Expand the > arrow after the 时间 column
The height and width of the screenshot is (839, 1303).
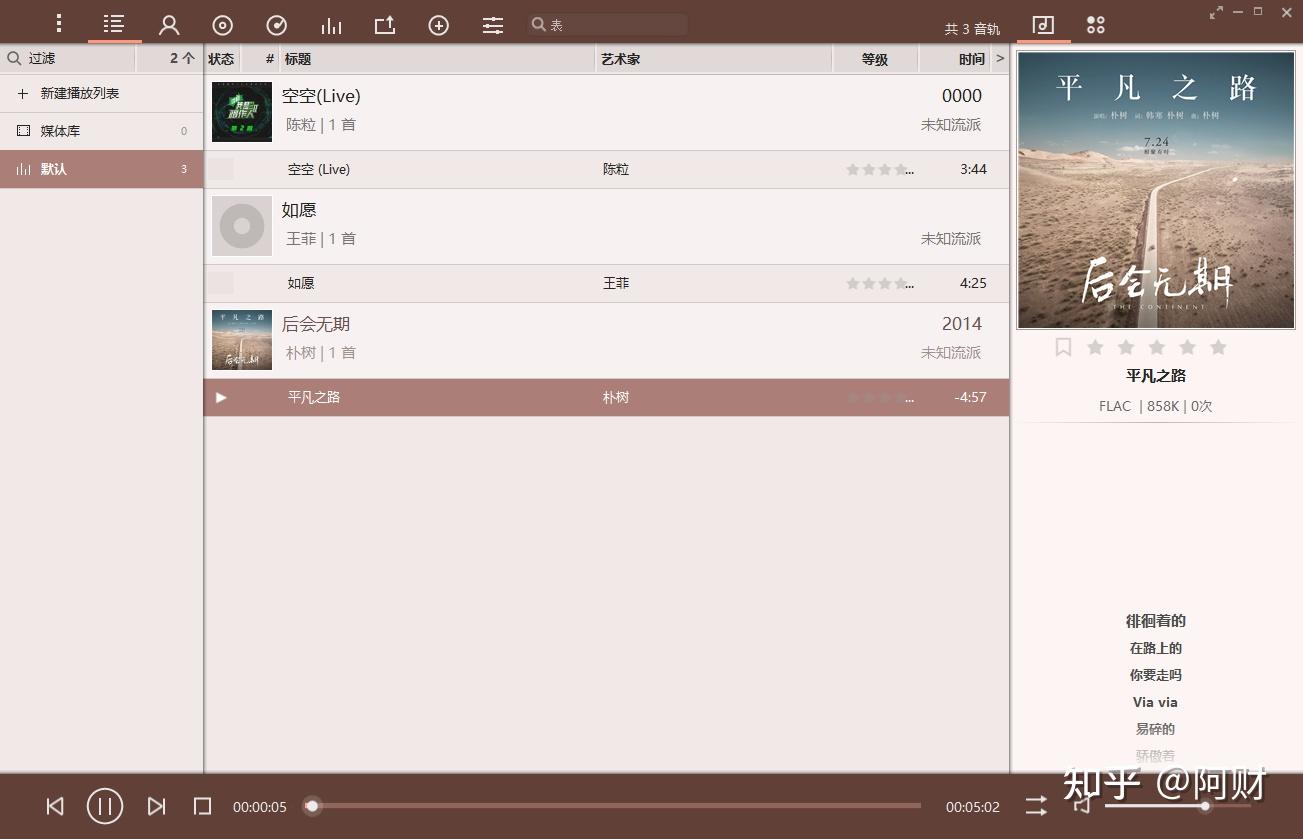tap(1000, 59)
